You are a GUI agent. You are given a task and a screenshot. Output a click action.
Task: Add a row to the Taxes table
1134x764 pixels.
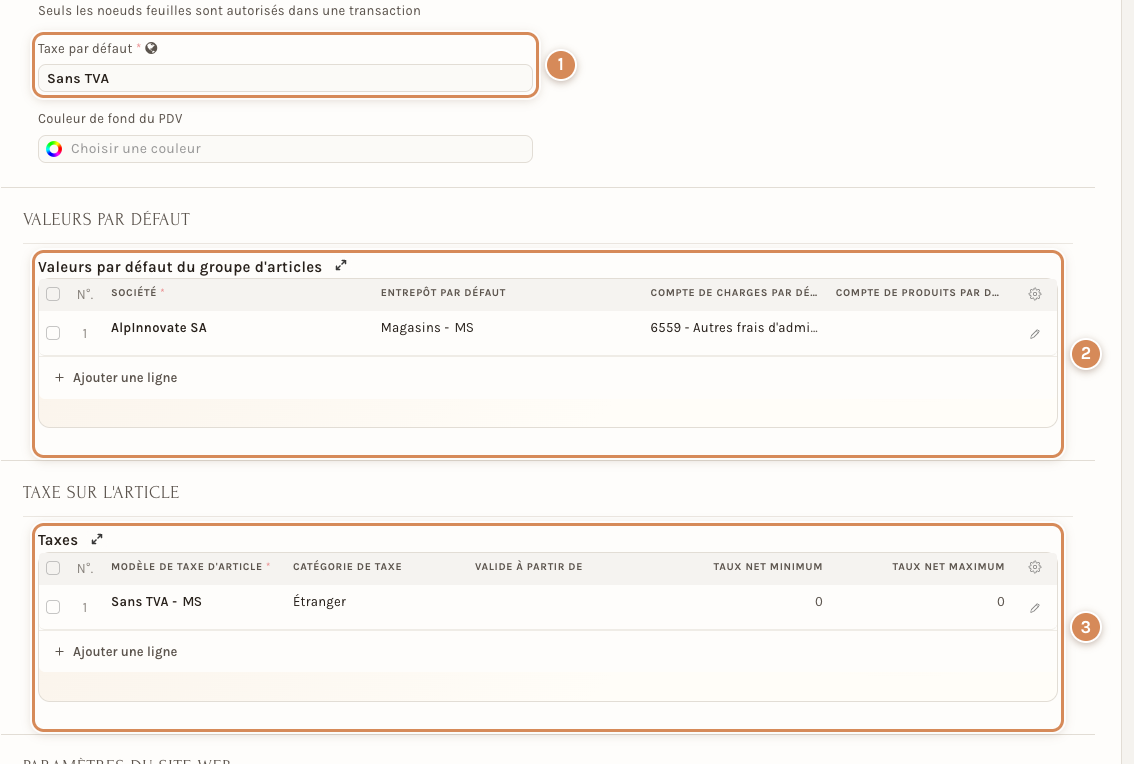pos(116,652)
